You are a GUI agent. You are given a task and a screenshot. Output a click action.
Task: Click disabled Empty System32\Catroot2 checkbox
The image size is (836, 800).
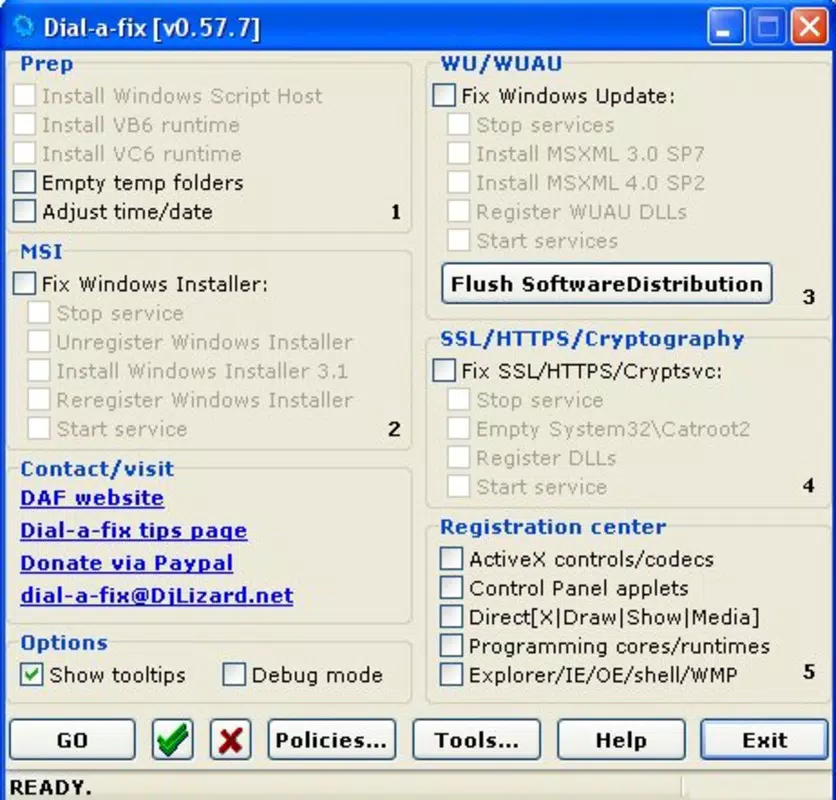459,428
